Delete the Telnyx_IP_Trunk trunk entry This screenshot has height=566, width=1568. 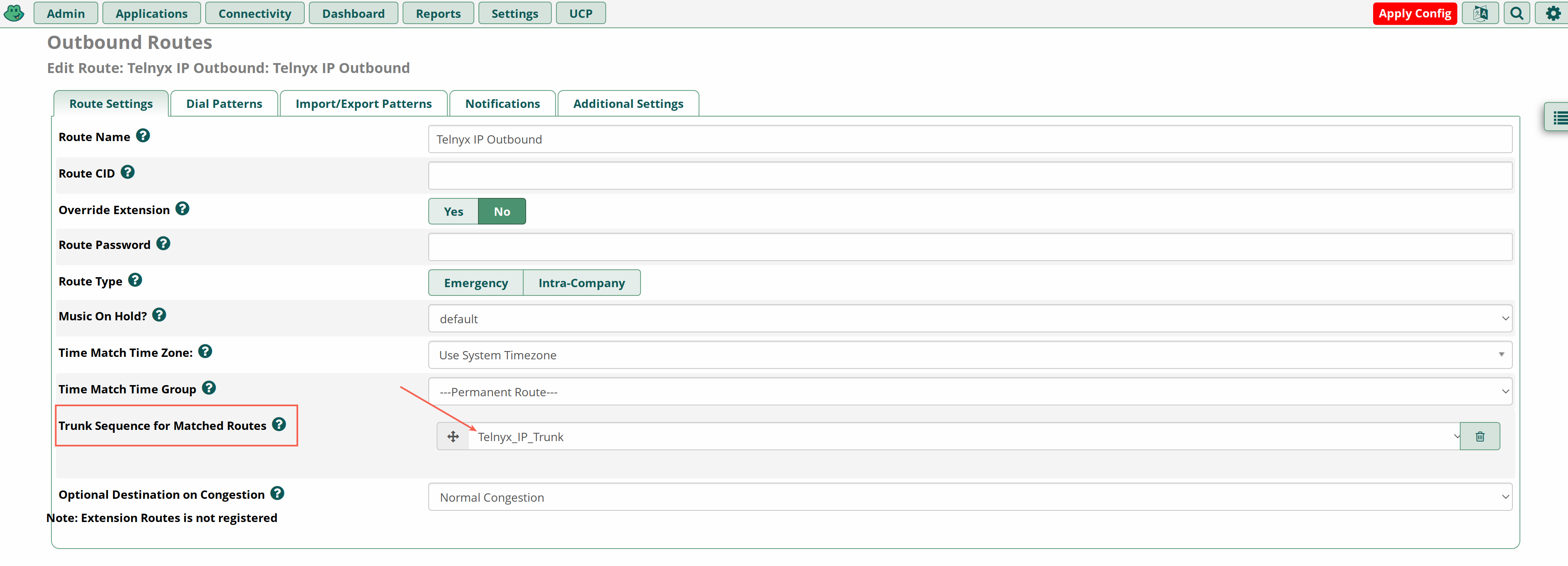click(1480, 437)
